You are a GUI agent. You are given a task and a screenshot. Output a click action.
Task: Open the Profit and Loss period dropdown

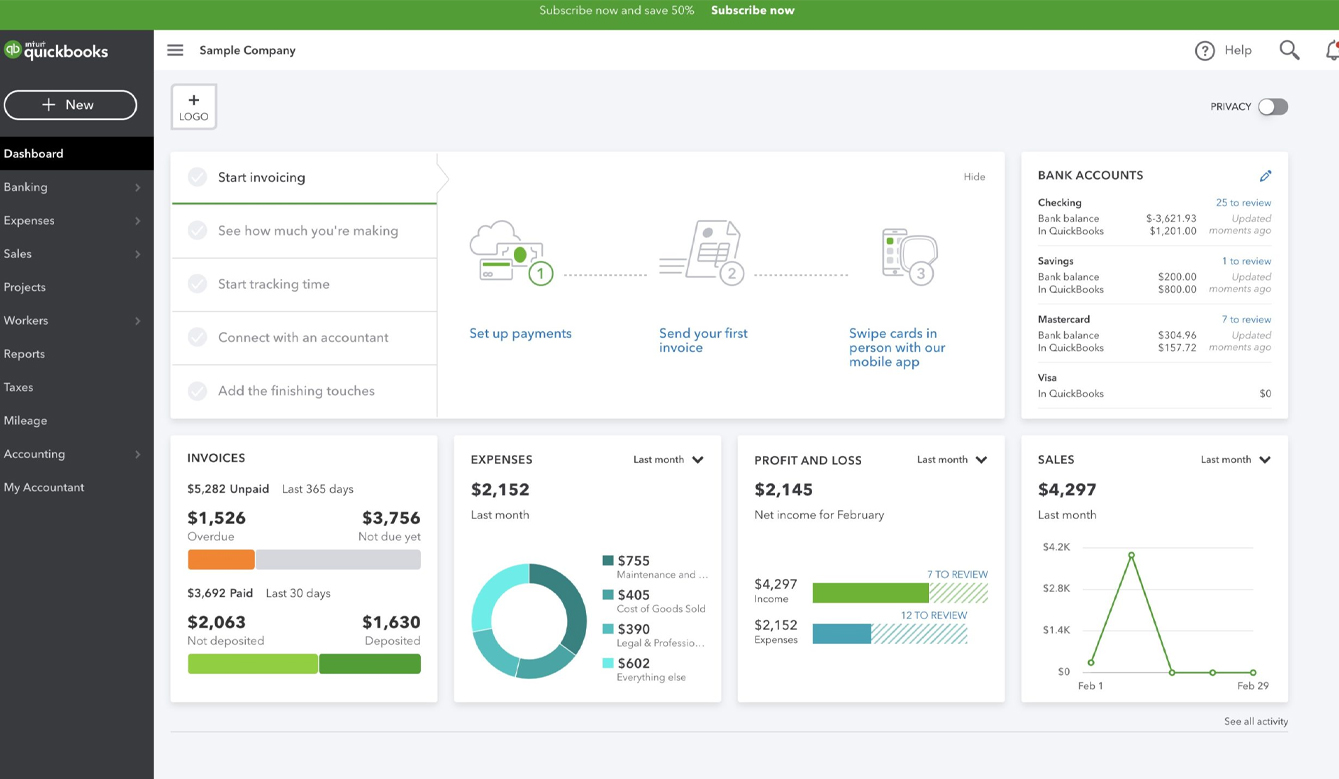pyautogui.click(x=952, y=460)
